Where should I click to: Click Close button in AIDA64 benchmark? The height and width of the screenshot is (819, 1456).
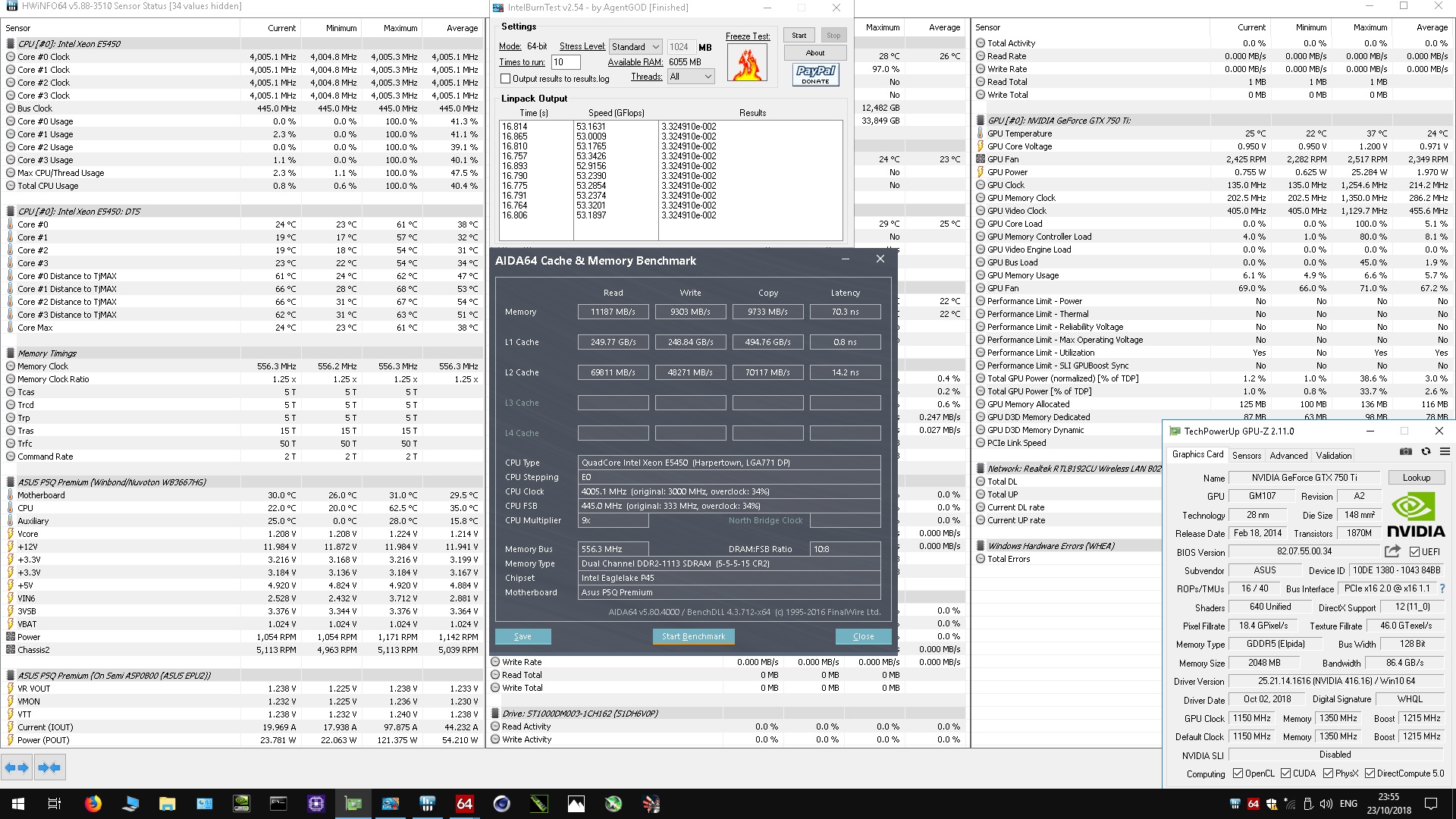point(863,637)
